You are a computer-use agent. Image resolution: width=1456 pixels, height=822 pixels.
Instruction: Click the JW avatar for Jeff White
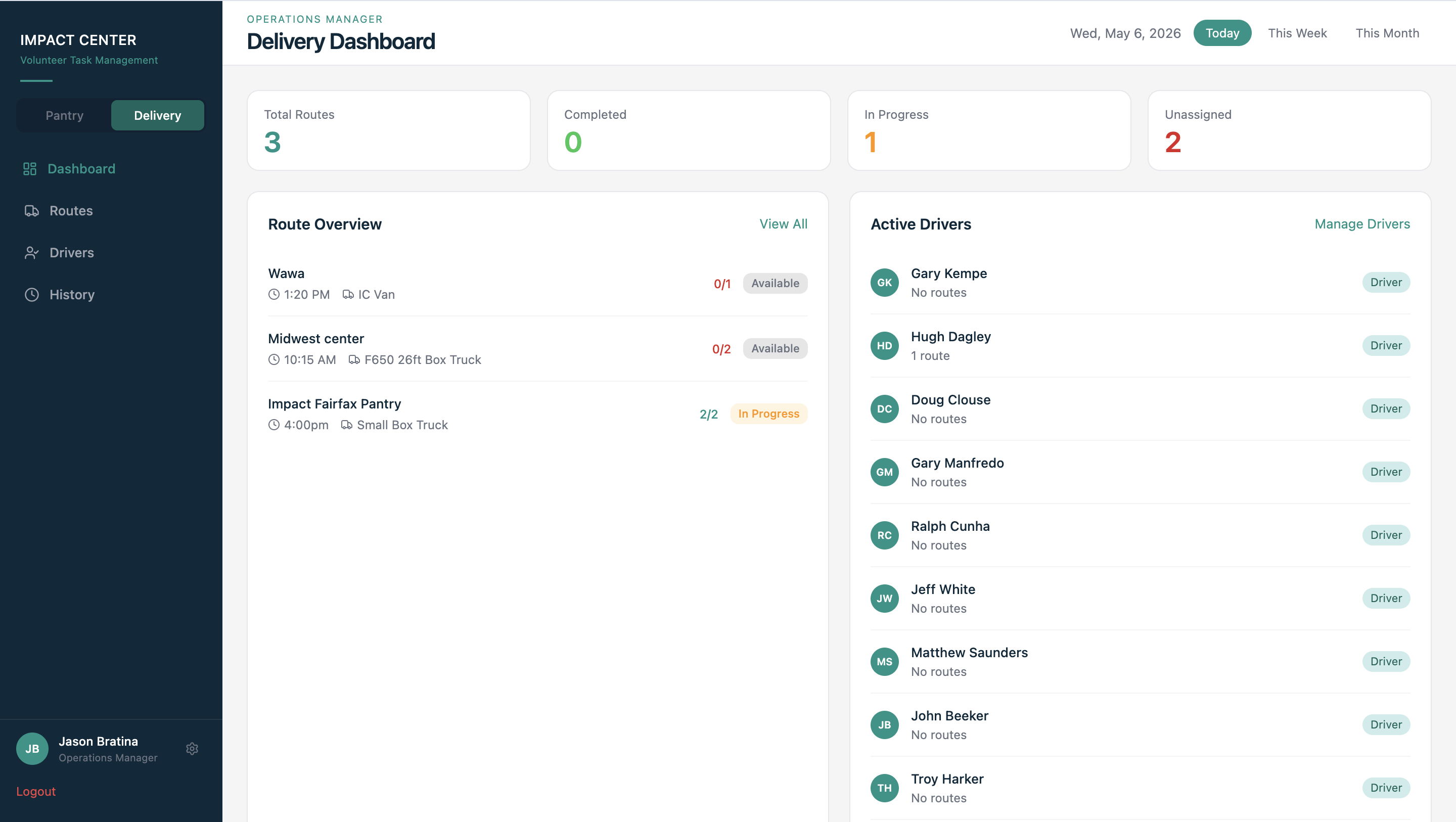(885, 599)
